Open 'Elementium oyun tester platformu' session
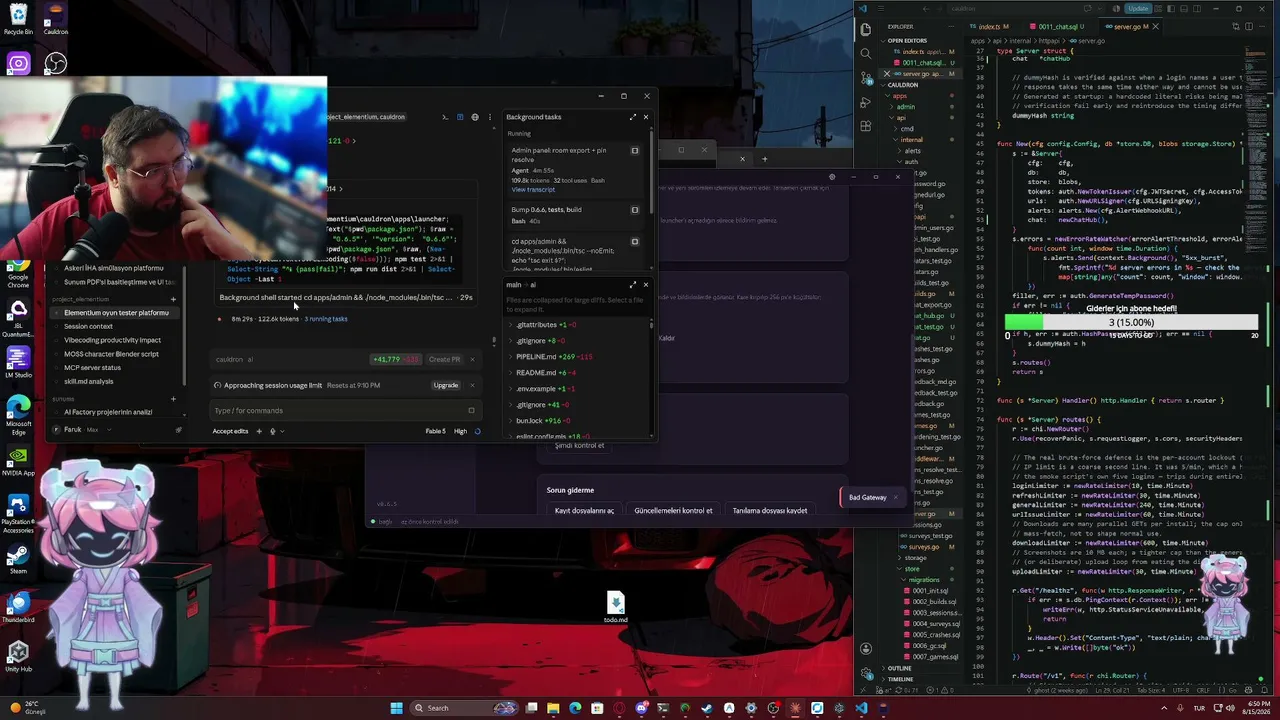Viewport: 1280px width, 720px height. [x=116, y=313]
